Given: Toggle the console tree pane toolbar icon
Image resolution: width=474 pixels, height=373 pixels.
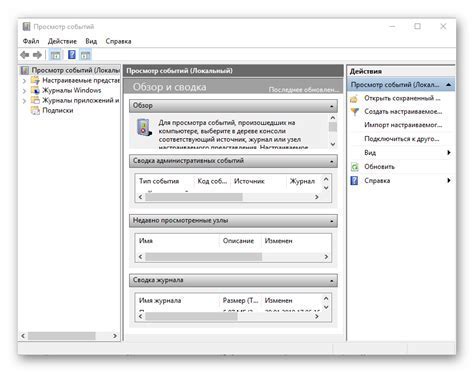Looking at the screenshot, I should pos(55,55).
